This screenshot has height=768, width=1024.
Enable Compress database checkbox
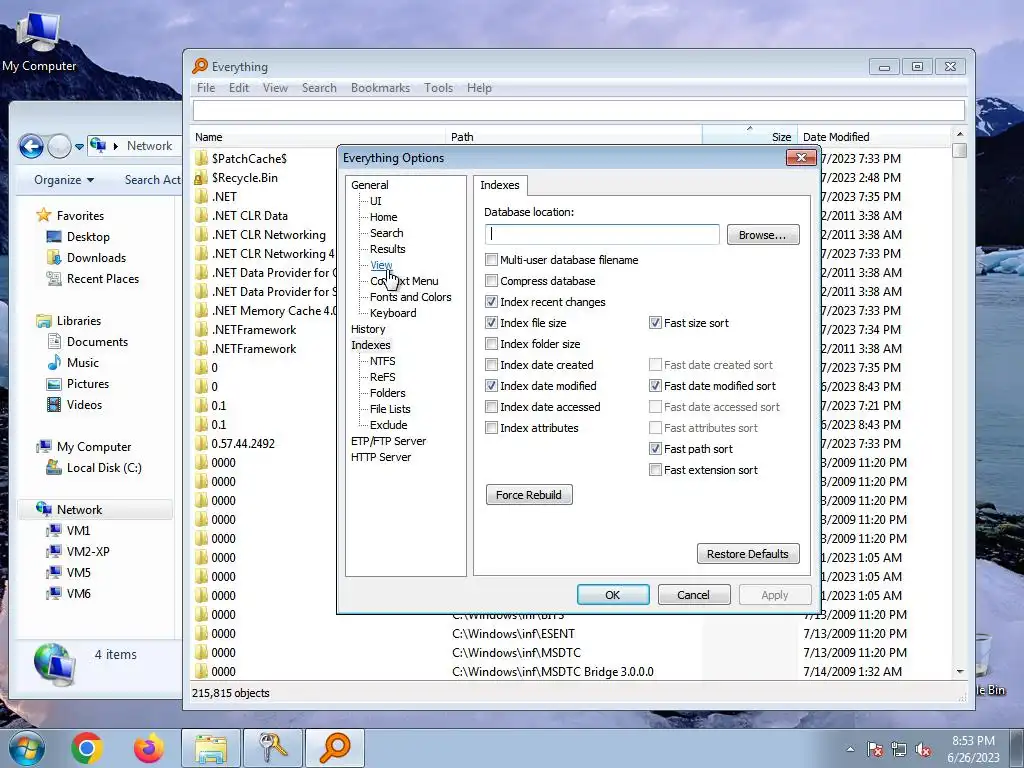coord(491,281)
